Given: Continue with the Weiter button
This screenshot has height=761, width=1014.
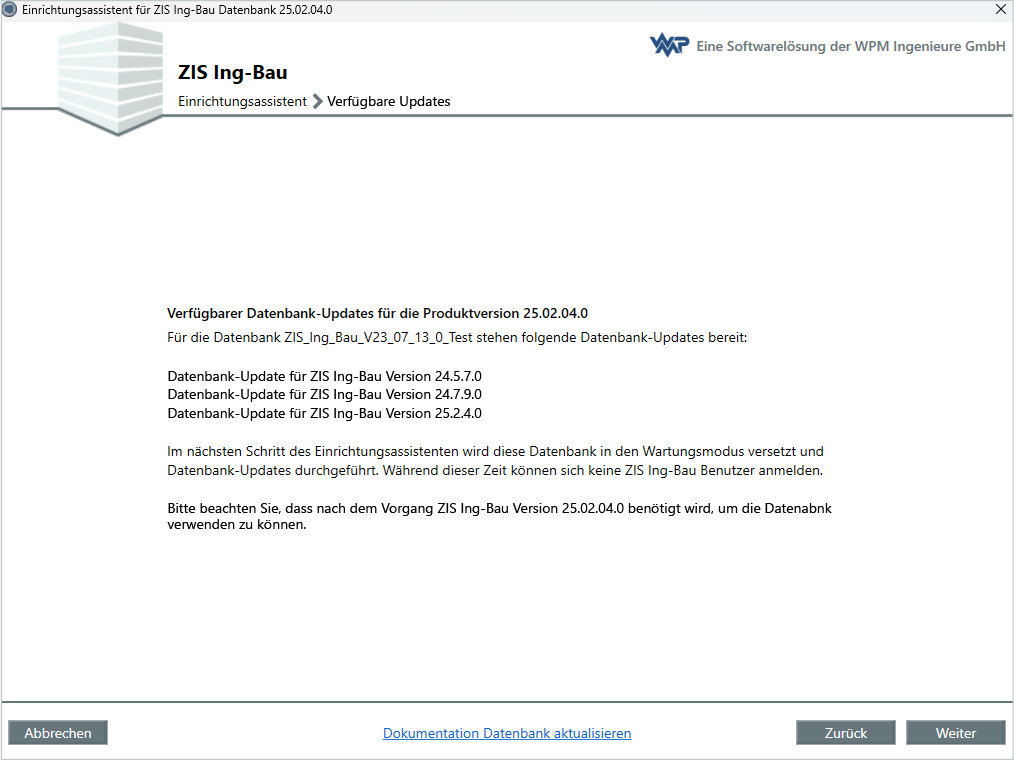Looking at the screenshot, I should 955,733.
